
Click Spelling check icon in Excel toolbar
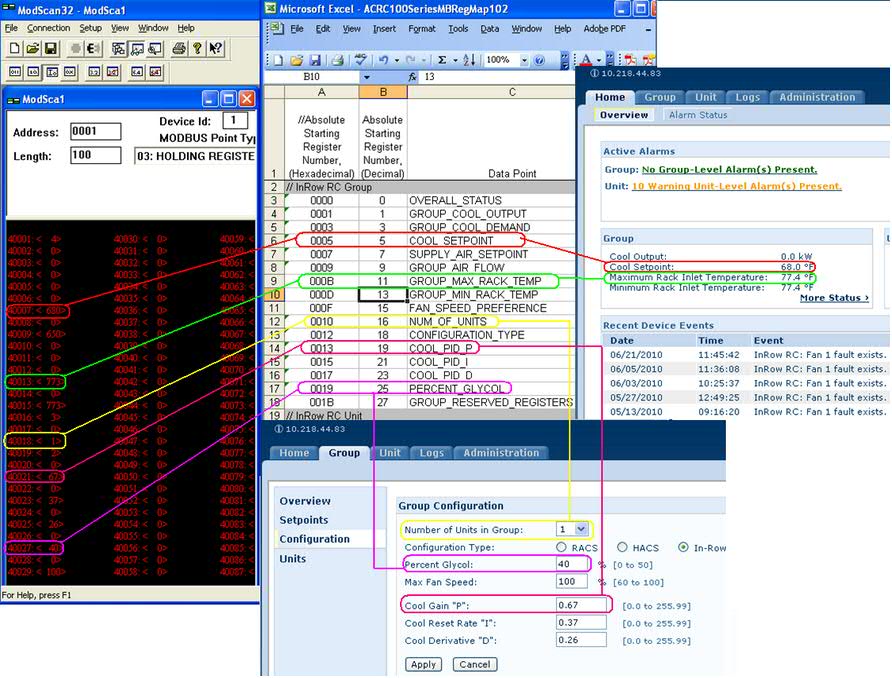[360, 60]
